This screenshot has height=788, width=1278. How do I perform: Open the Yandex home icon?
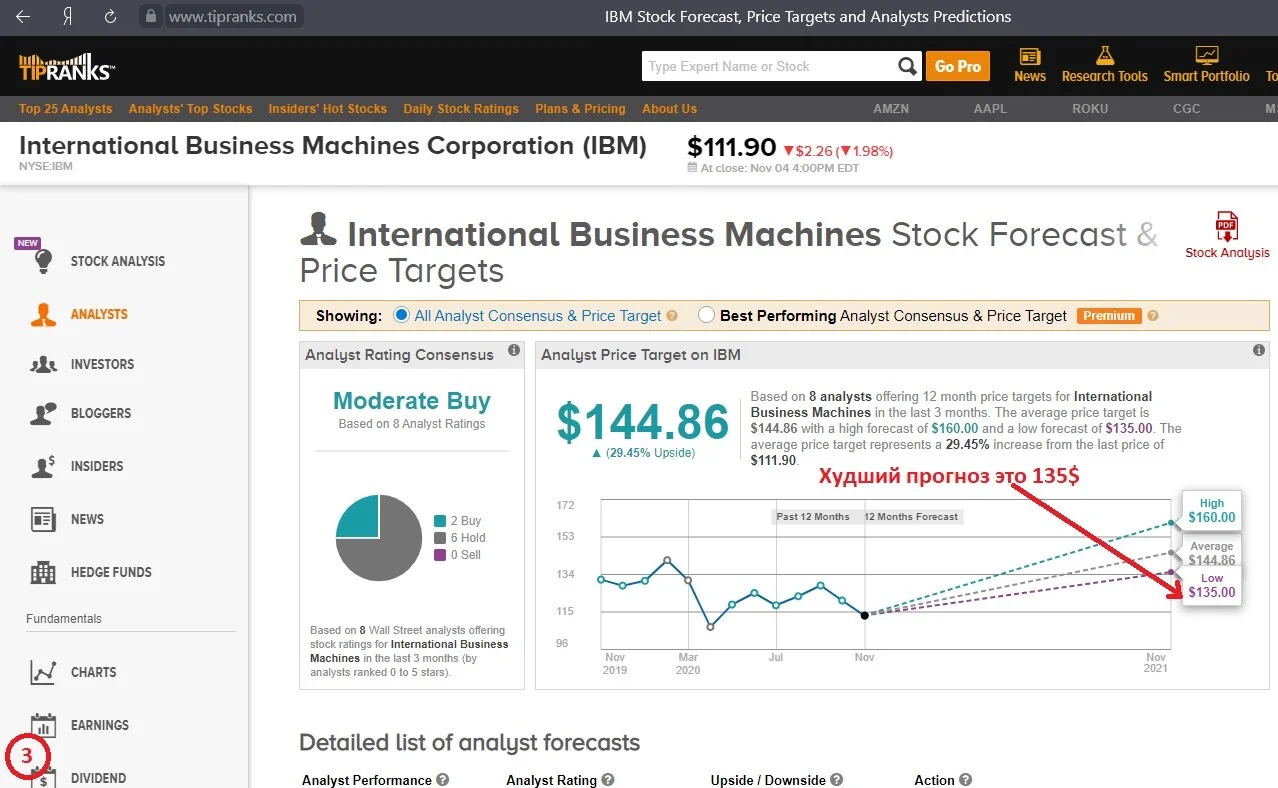(x=67, y=17)
